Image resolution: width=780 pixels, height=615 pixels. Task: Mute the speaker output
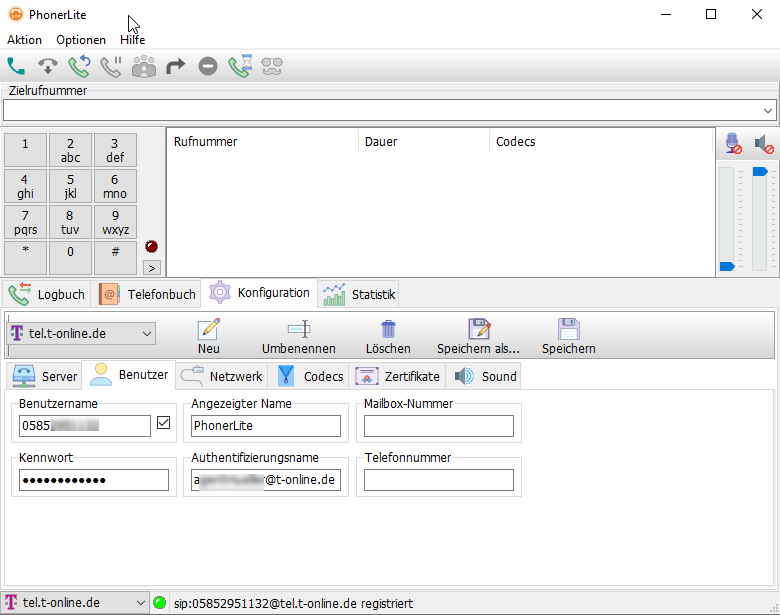coord(764,144)
